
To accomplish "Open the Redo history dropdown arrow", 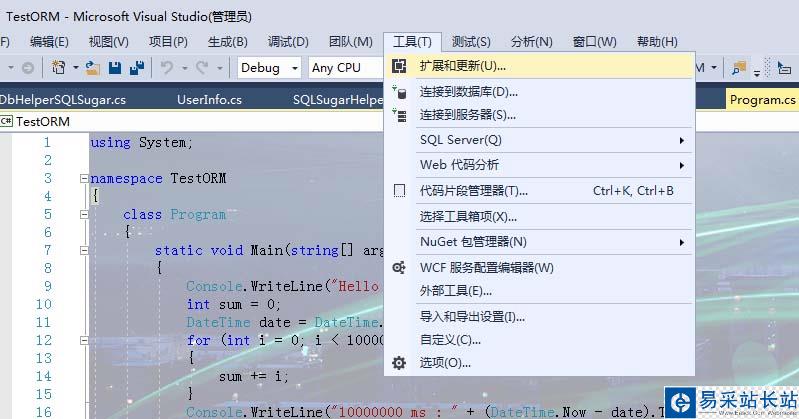I will [x=220, y=67].
